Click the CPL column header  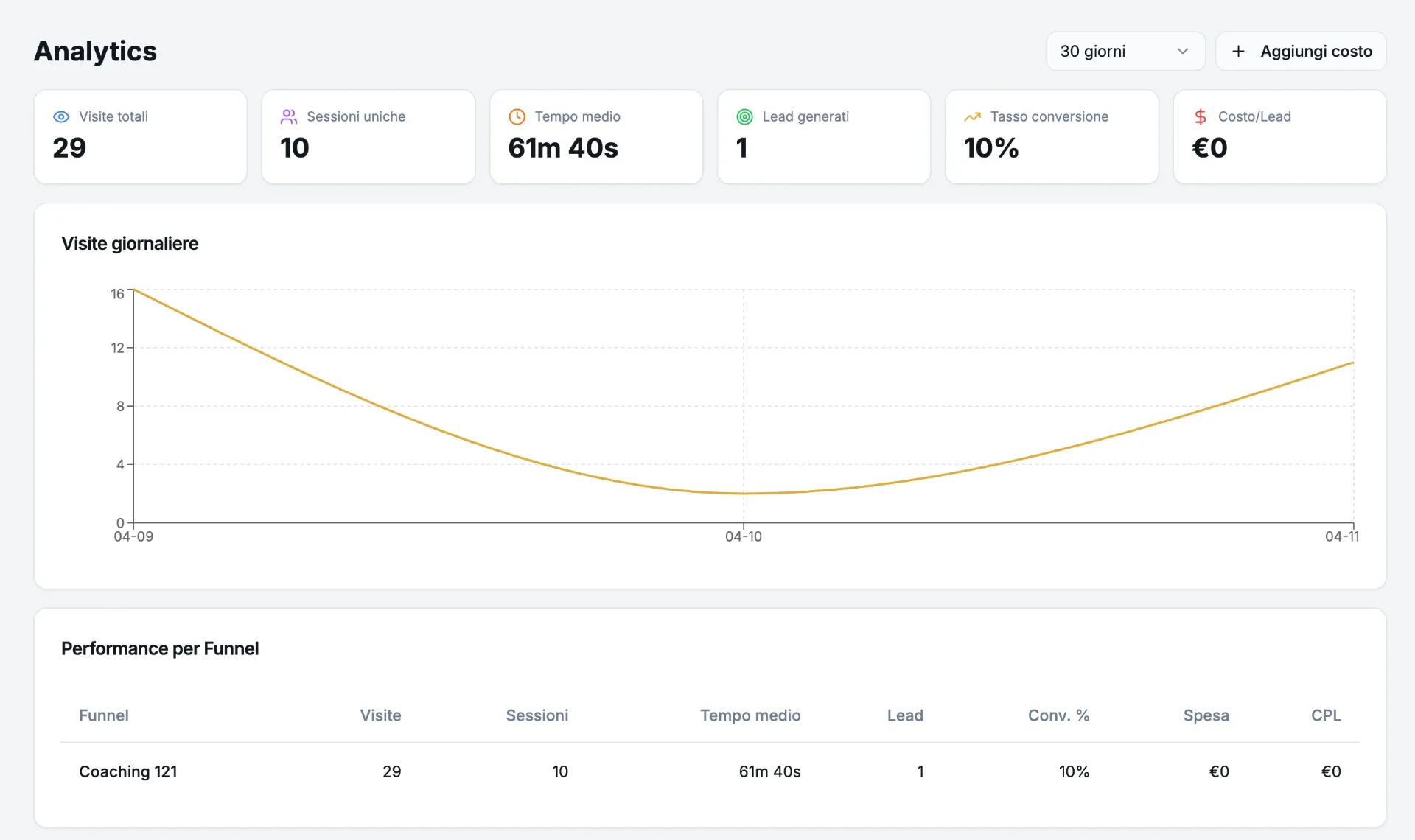click(x=1326, y=715)
